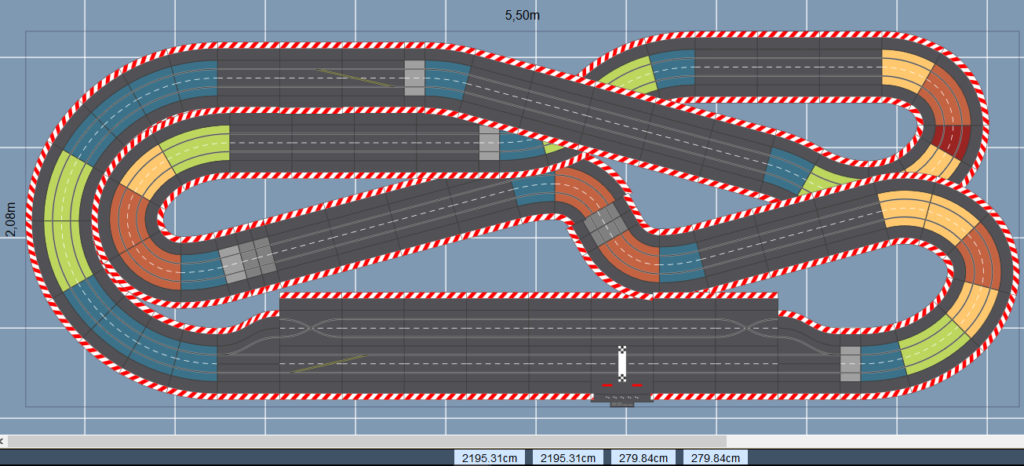Click the yellow diagonal marking on the top straight

[355, 78]
